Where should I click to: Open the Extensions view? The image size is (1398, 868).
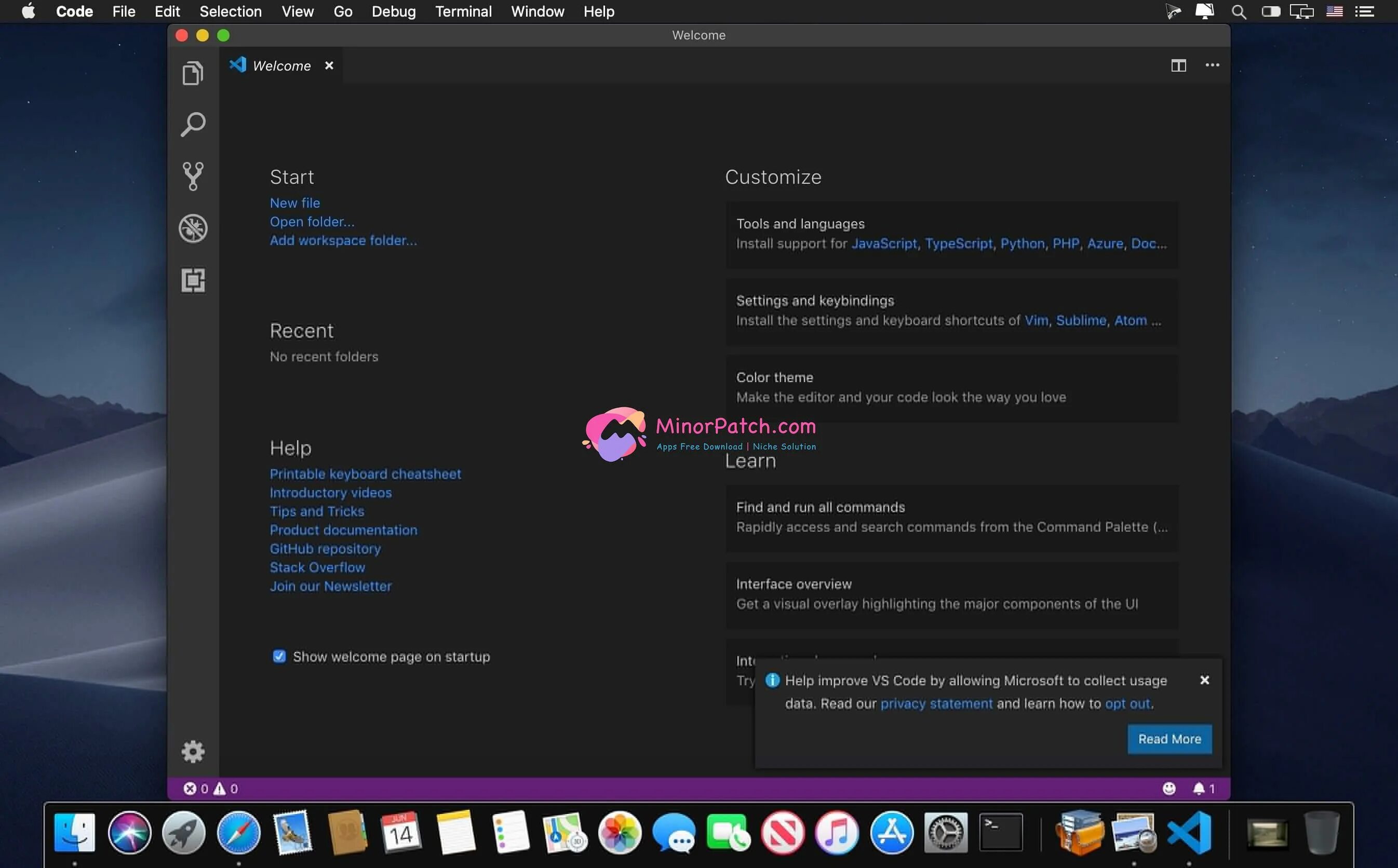click(193, 280)
